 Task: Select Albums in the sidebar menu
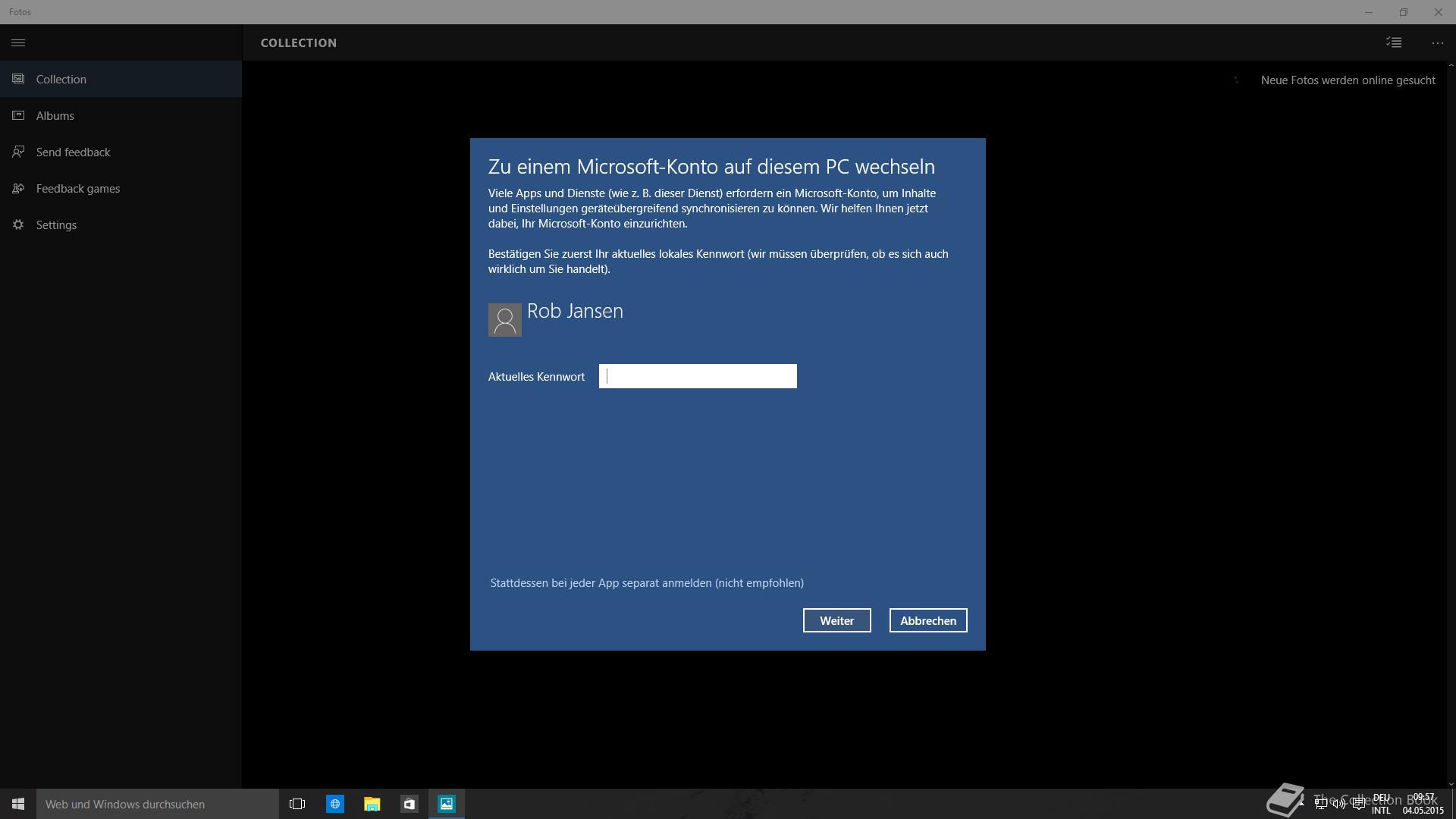(55, 115)
